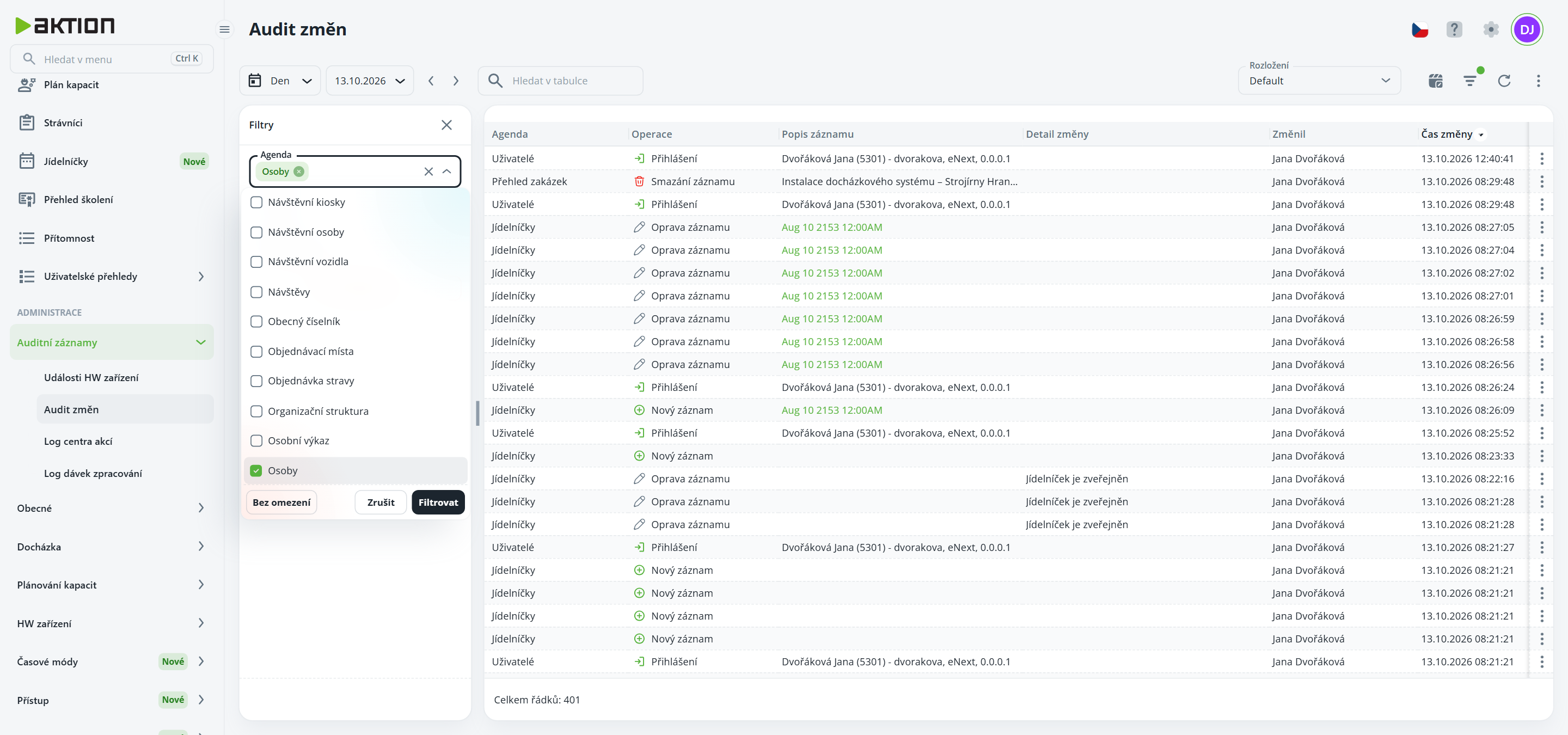Check the Obecný číselník checkbox
1568x735 pixels.
[x=256, y=321]
